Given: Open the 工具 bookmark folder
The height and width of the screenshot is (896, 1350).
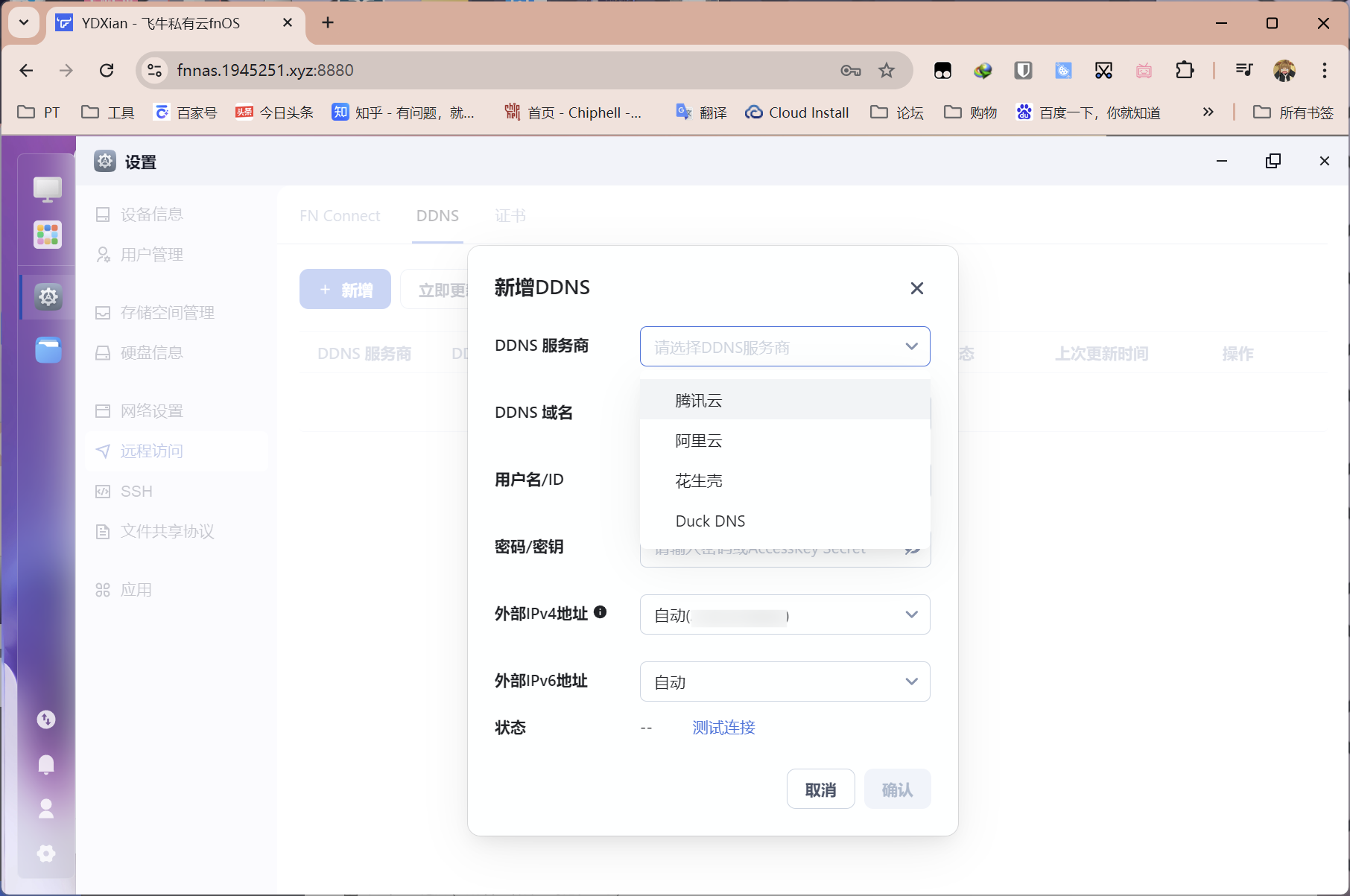Looking at the screenshot, I should [x=108, y=112].
